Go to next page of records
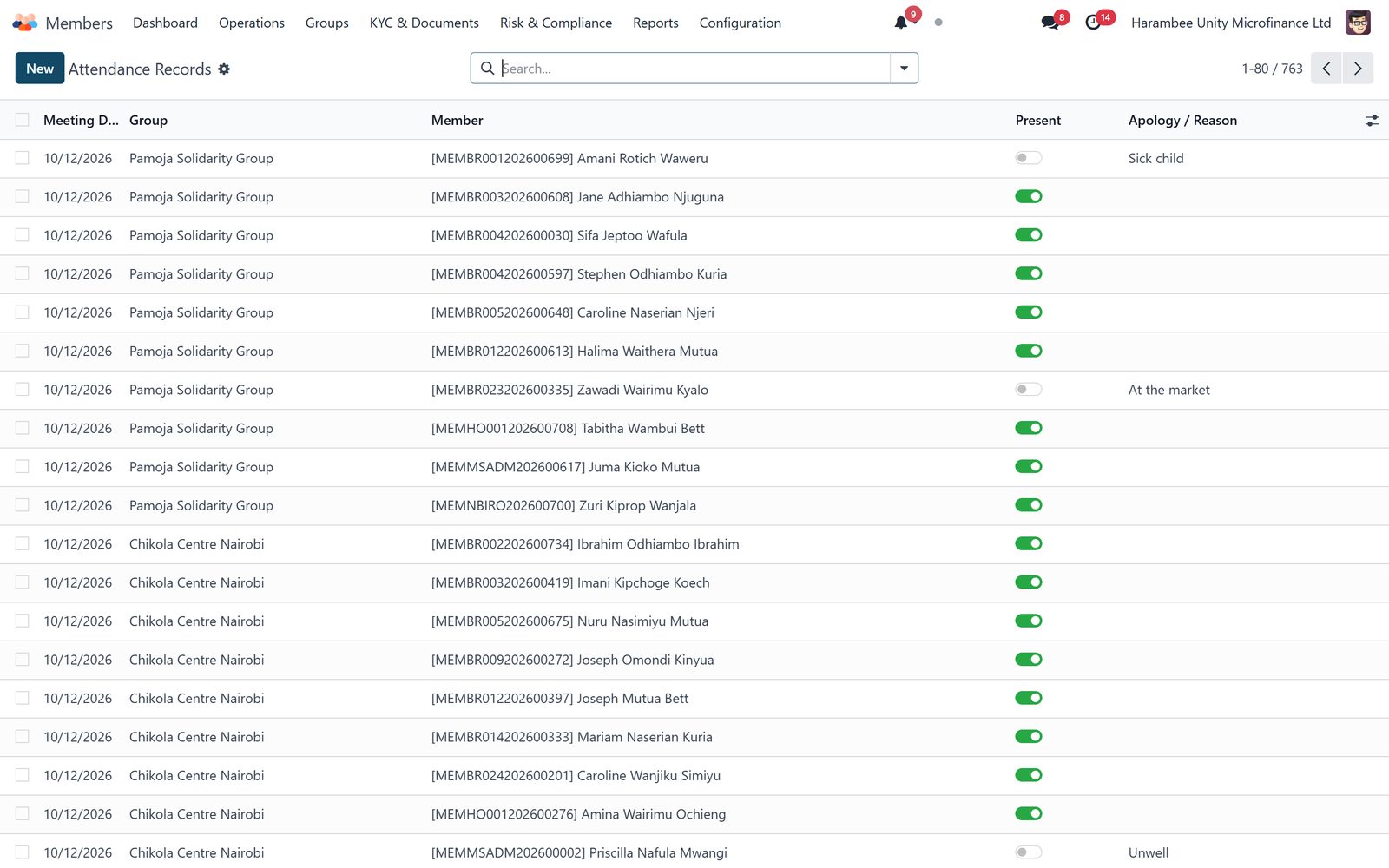This screenshot has height=868, width=1389. (1358, 69)
